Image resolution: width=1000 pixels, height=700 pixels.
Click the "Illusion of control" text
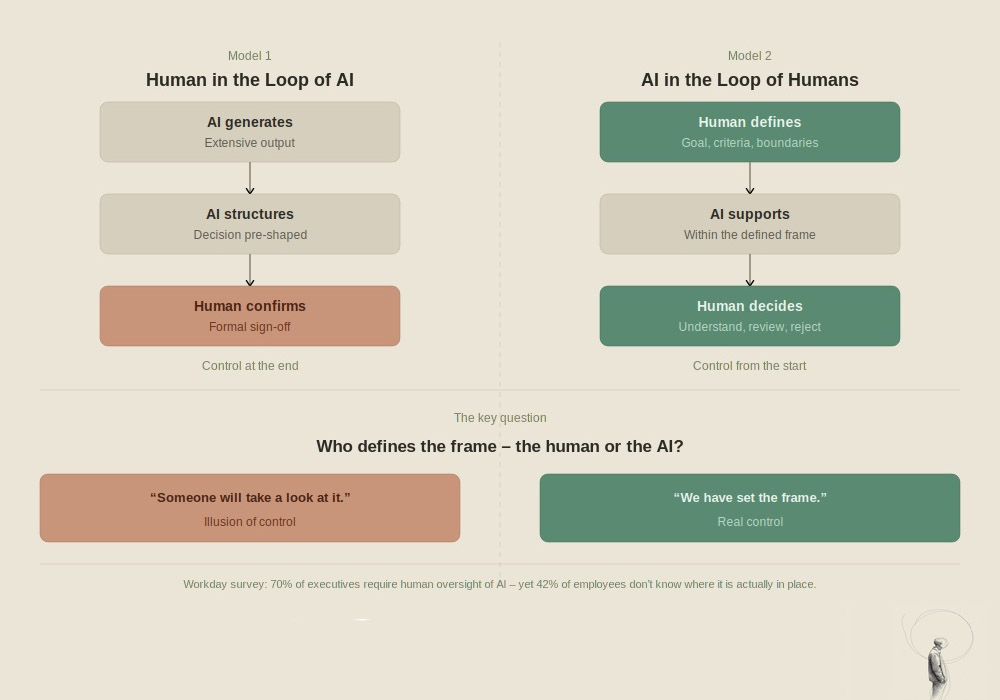pos(250,522)
